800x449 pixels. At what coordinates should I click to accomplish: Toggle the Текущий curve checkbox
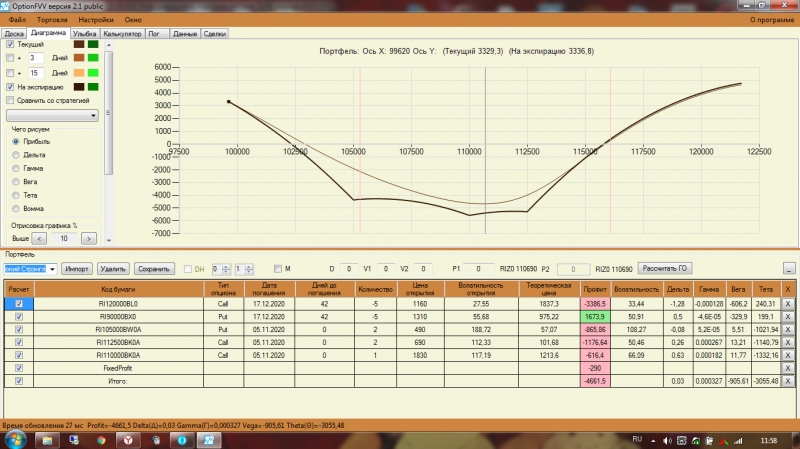[10, 44]
